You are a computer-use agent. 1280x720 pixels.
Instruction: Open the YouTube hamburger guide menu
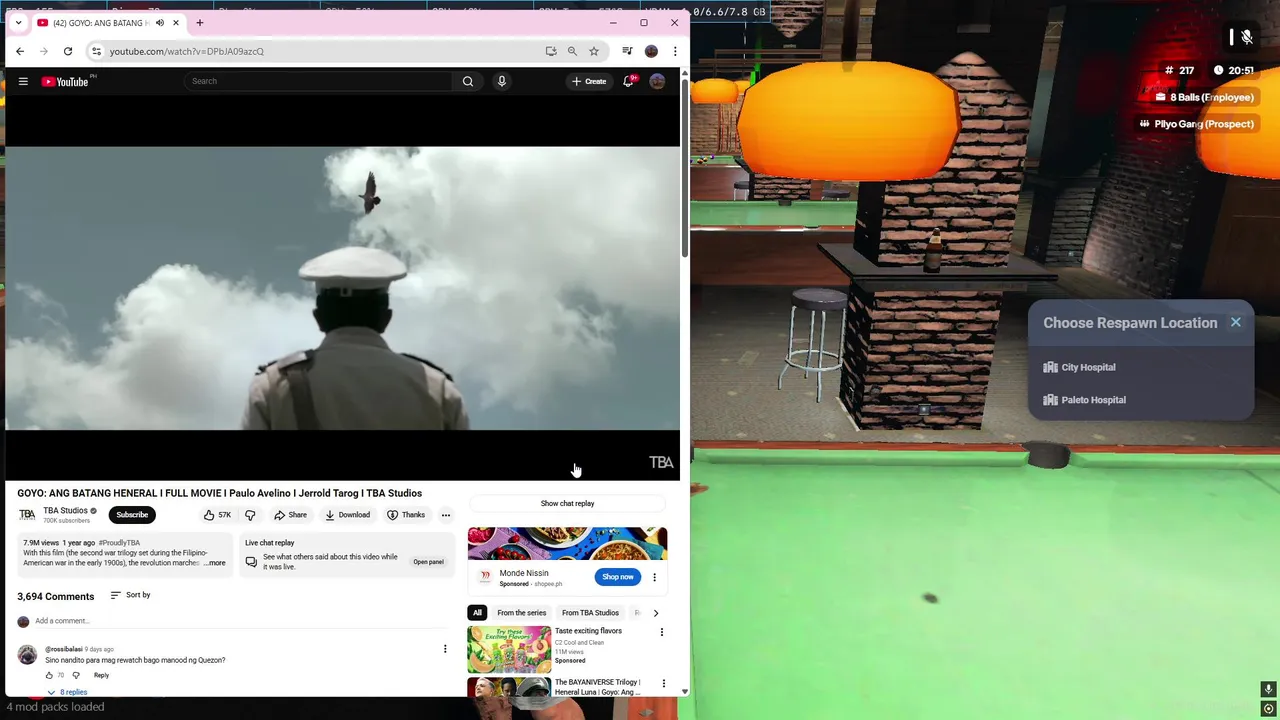pyautogui.click(x=23, y=81)
